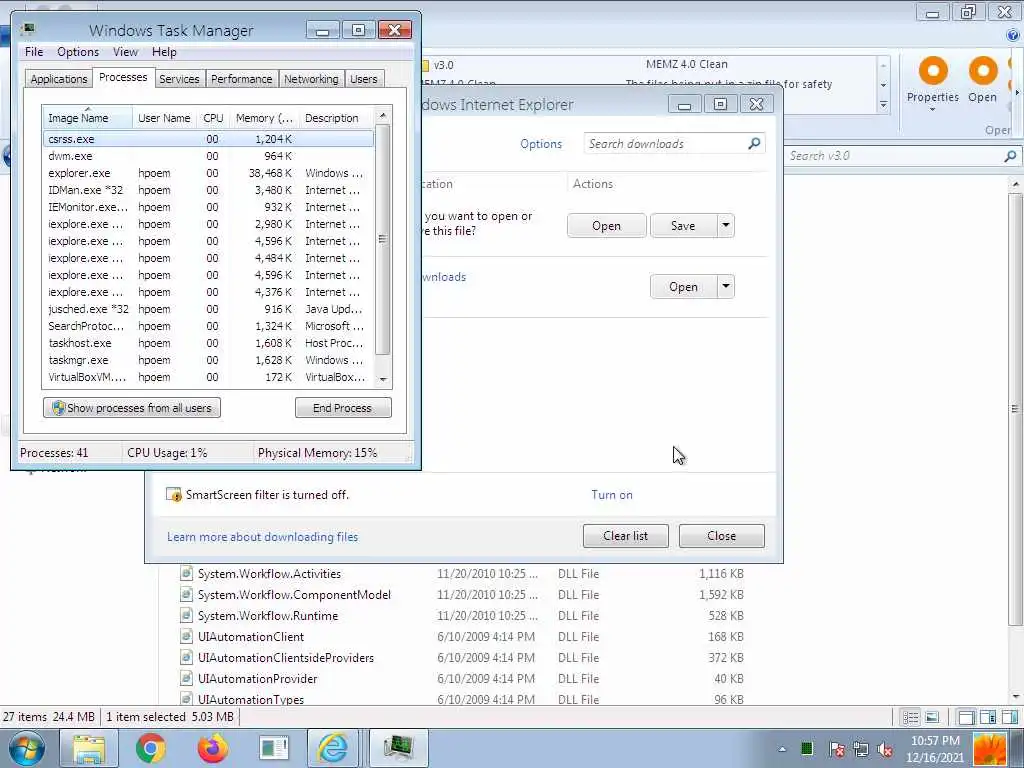Select the explorer.exe process row
This screenshot has height=768, width=1024.
click(208, 173)
